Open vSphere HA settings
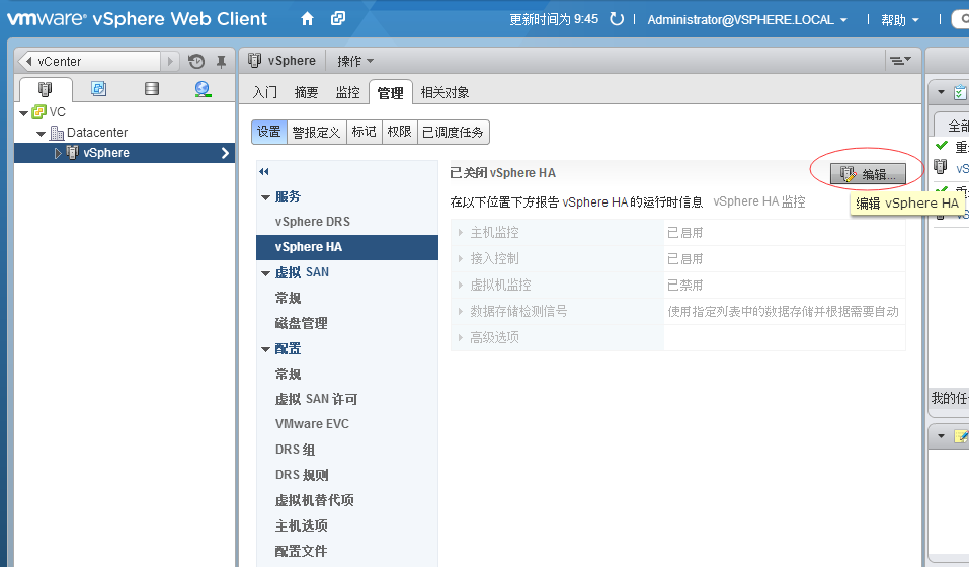Screen dimensions: 970x567 pyautogui.click(x=347, y=247)
